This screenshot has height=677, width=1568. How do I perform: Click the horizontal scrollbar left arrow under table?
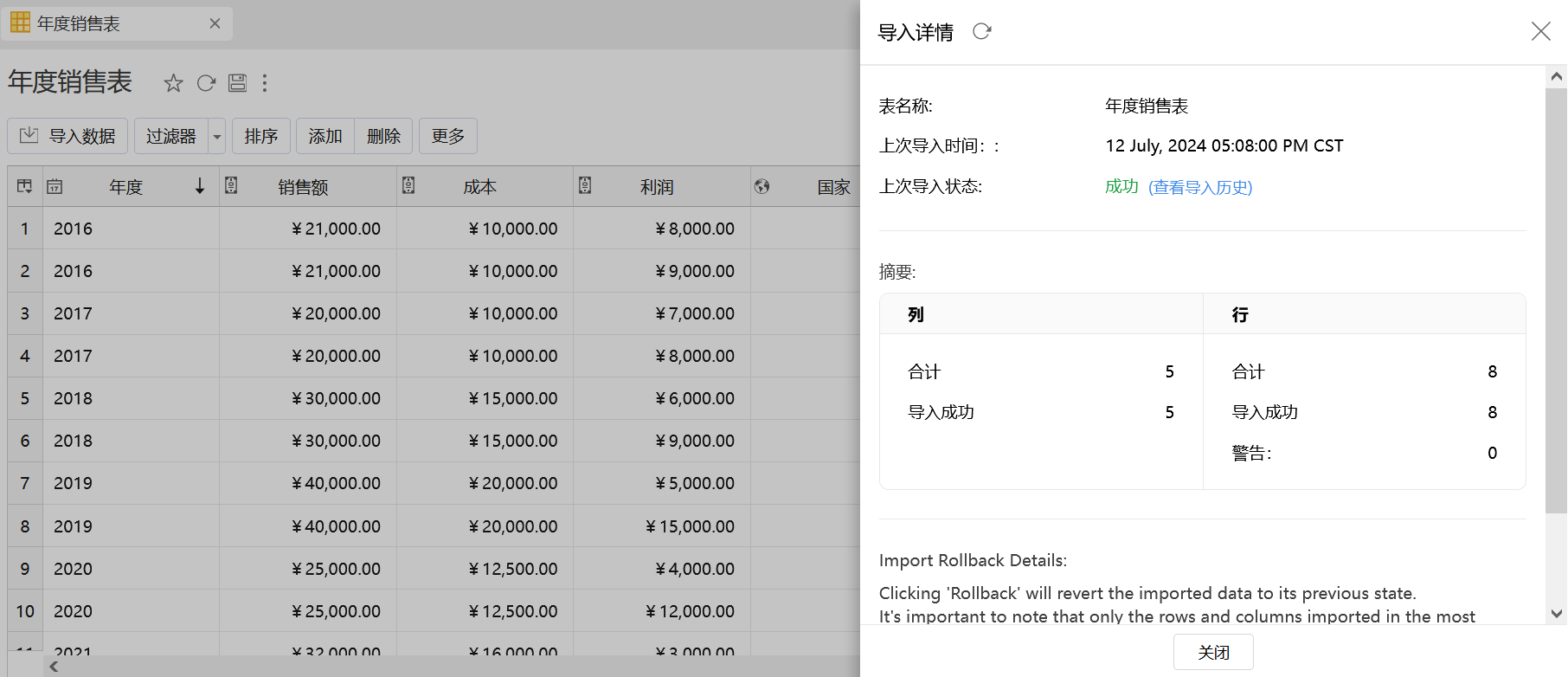pos(54,666)
